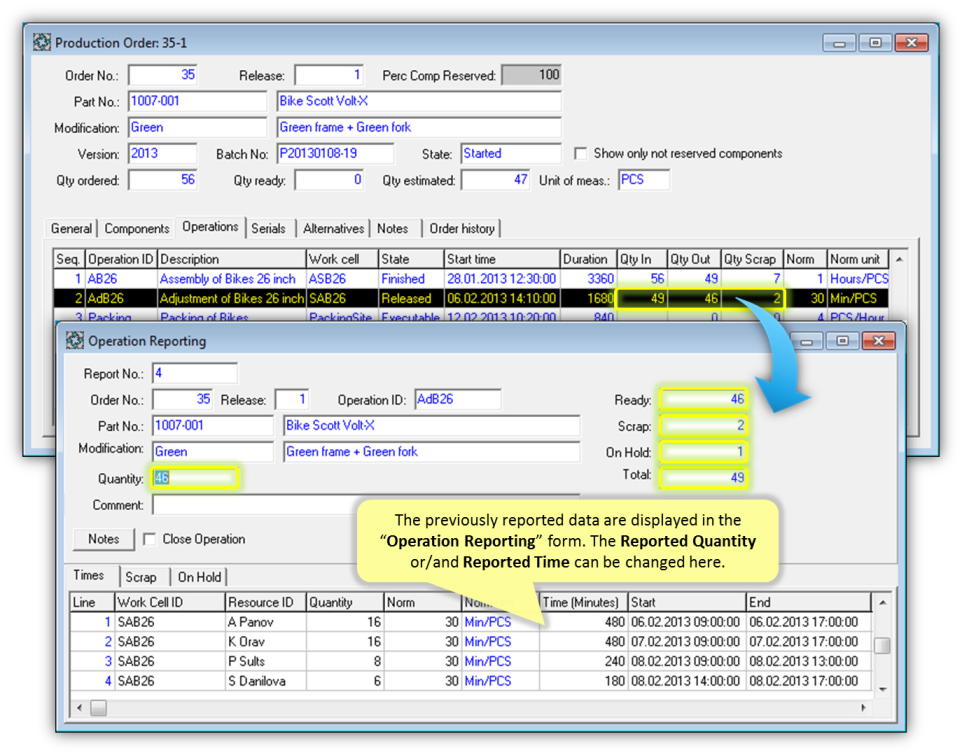Viewport: 962px width, 755px height.
Task: Open the General tab in Production Order
Action: [x=71, y=229]
